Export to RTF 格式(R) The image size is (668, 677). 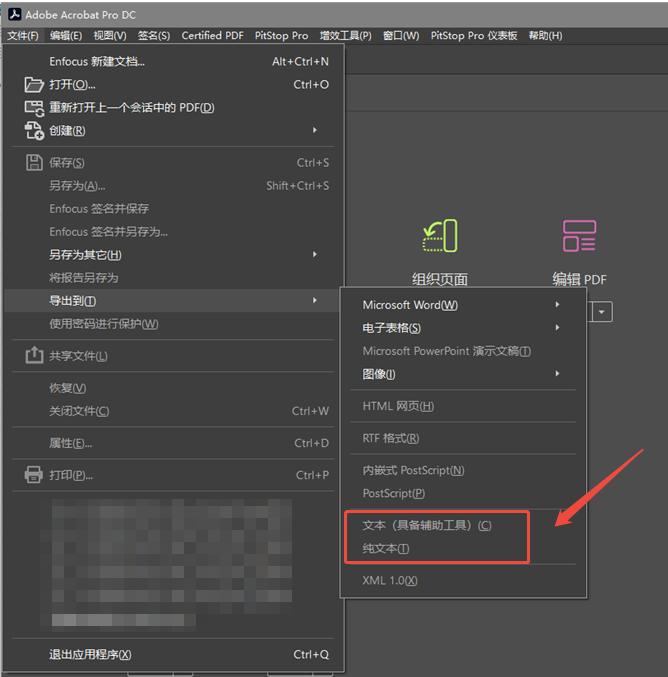tap(463, 438)
